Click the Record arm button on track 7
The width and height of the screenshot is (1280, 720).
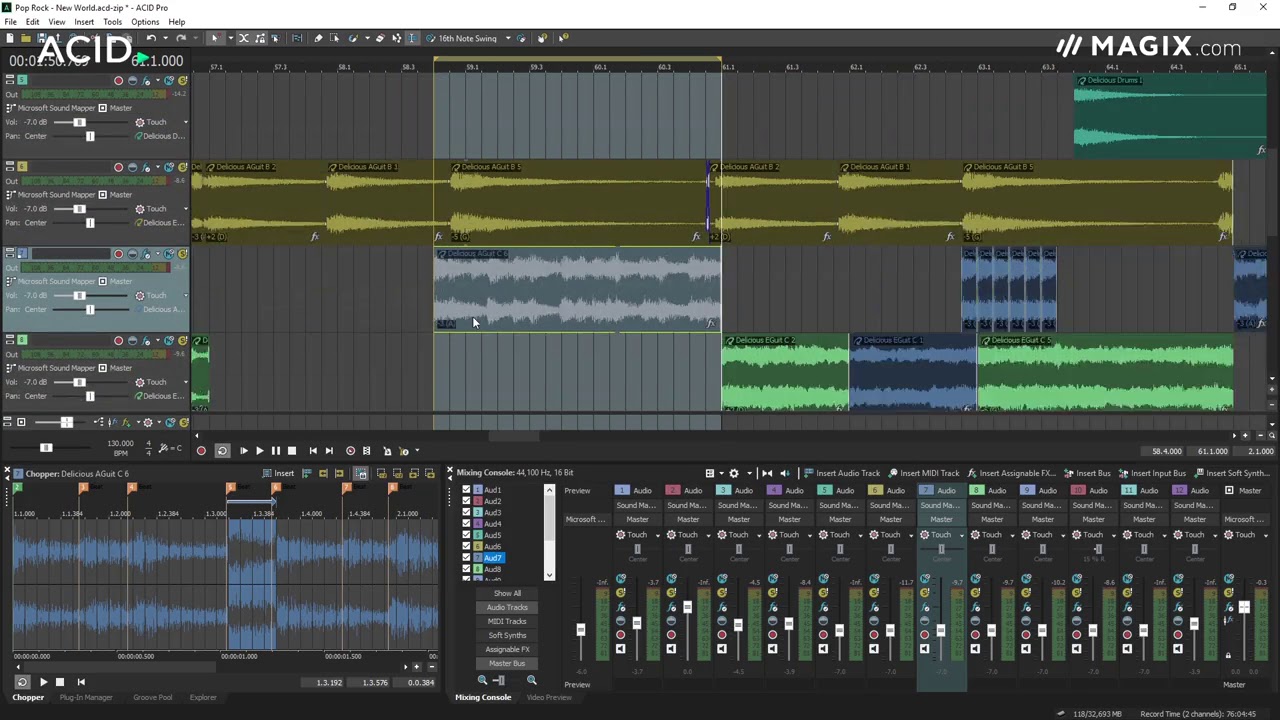[x=118, y=253]
